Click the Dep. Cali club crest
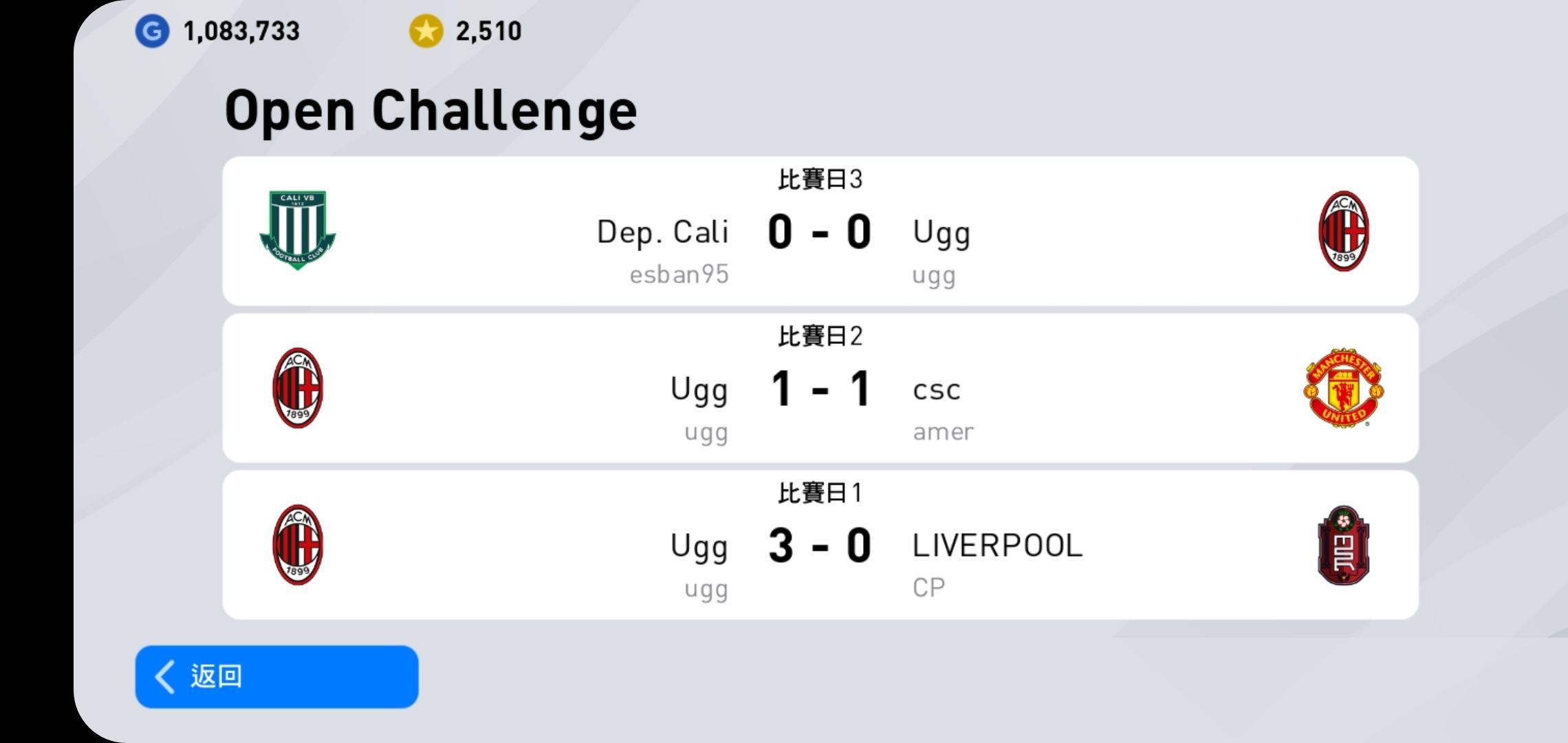Viewport: 1568px width, 743px height. tap(297, 230)
